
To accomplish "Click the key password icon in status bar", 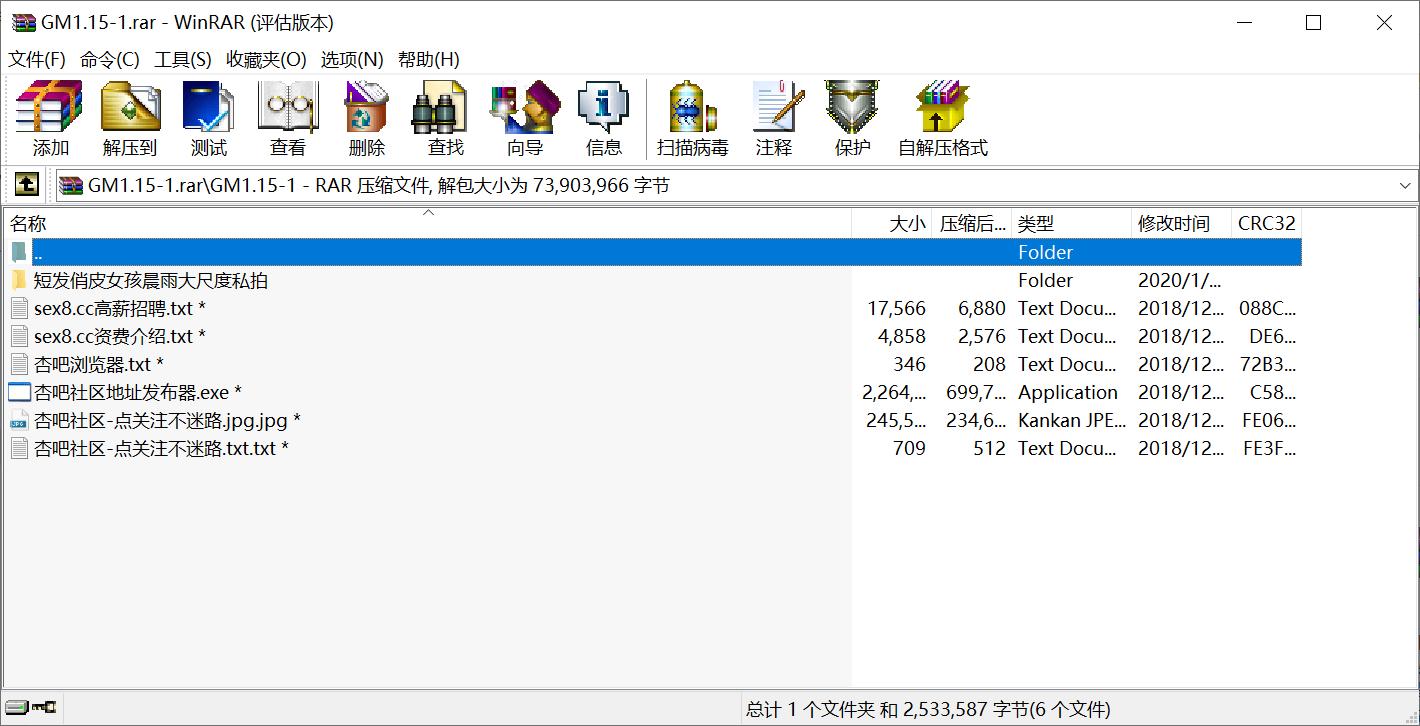I will pyautogui.click(x=44, y=707).
